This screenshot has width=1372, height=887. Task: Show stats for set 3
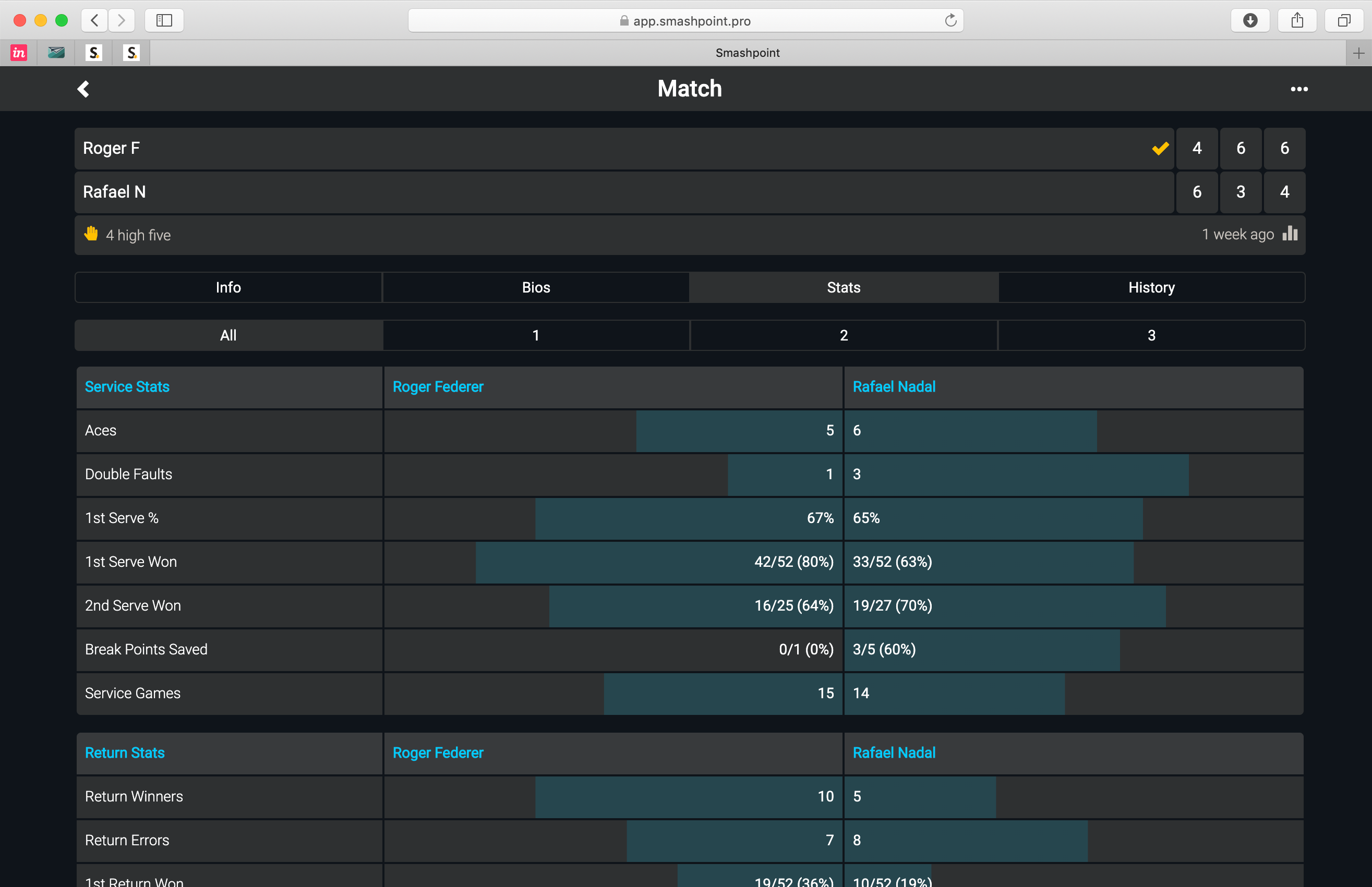pos(1151,335)
